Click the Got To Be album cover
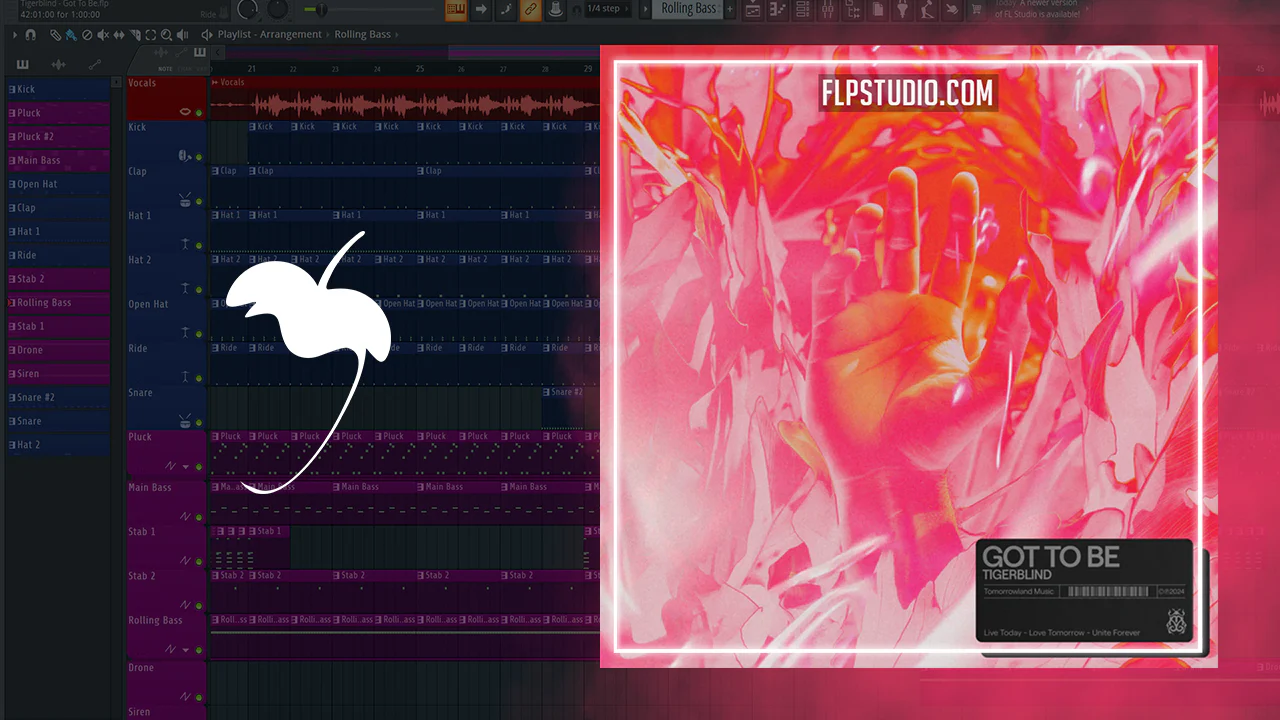1280x720 pixels. pos(909,356)
